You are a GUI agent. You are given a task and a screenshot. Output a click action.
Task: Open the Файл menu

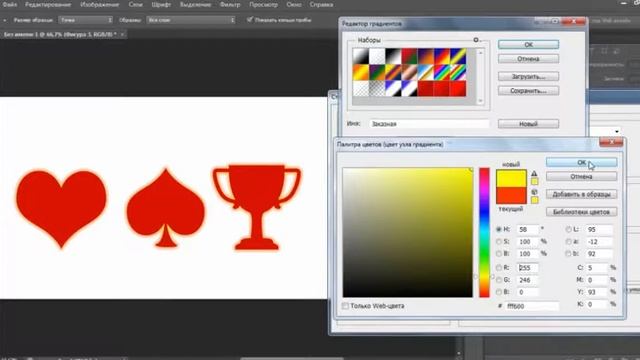10,4
